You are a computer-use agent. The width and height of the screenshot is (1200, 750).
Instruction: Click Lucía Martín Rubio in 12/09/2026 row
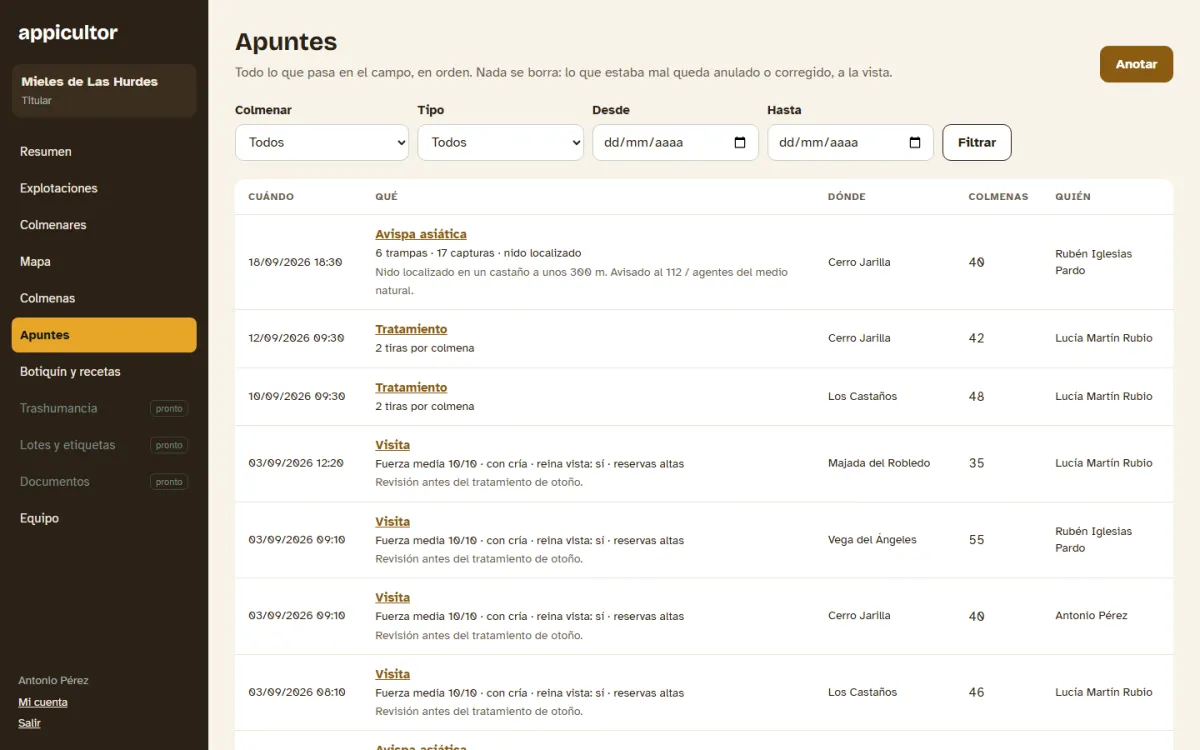click(1104, 338)
